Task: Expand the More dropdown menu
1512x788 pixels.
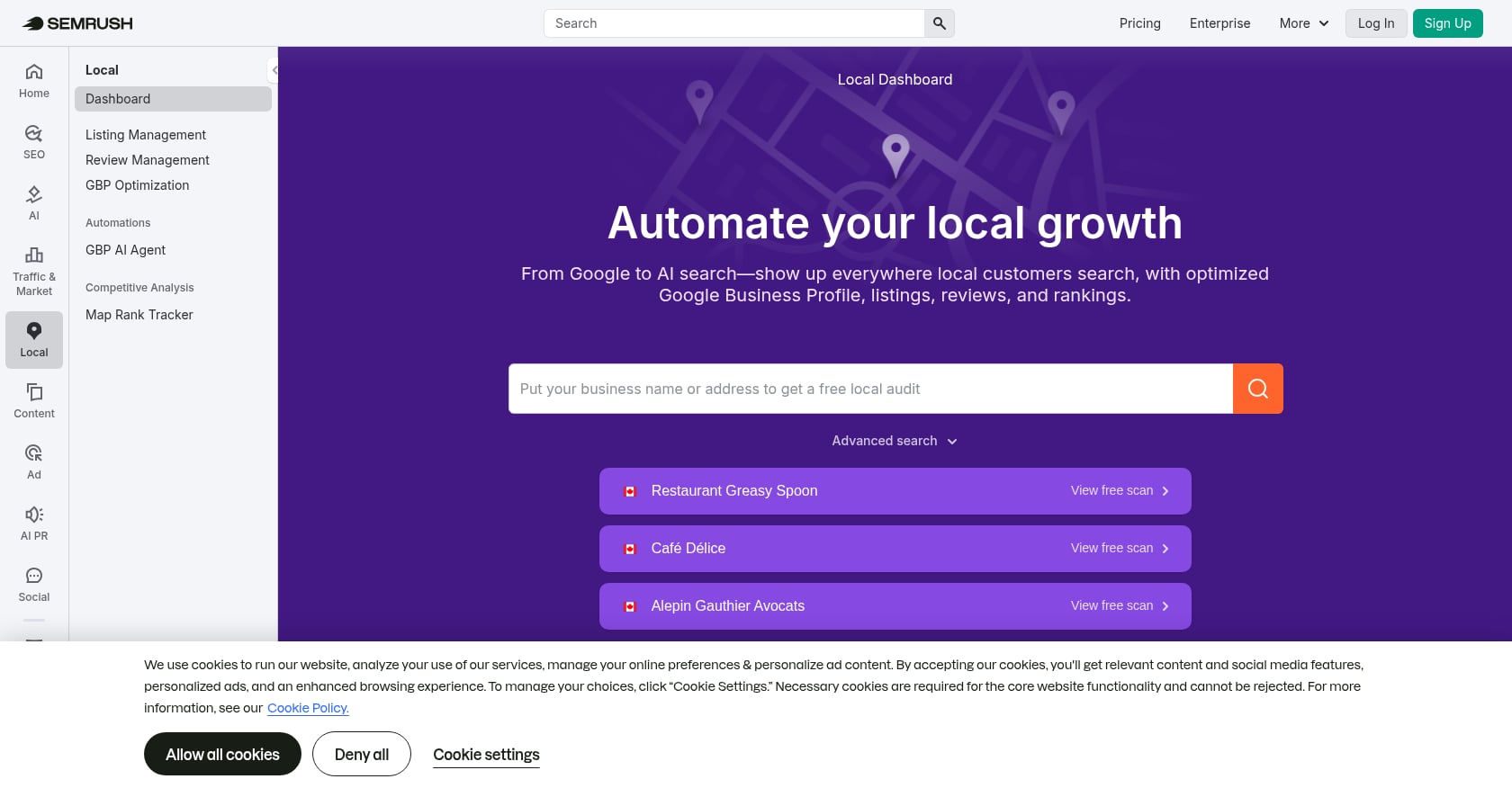Action: coord(1304,23)
